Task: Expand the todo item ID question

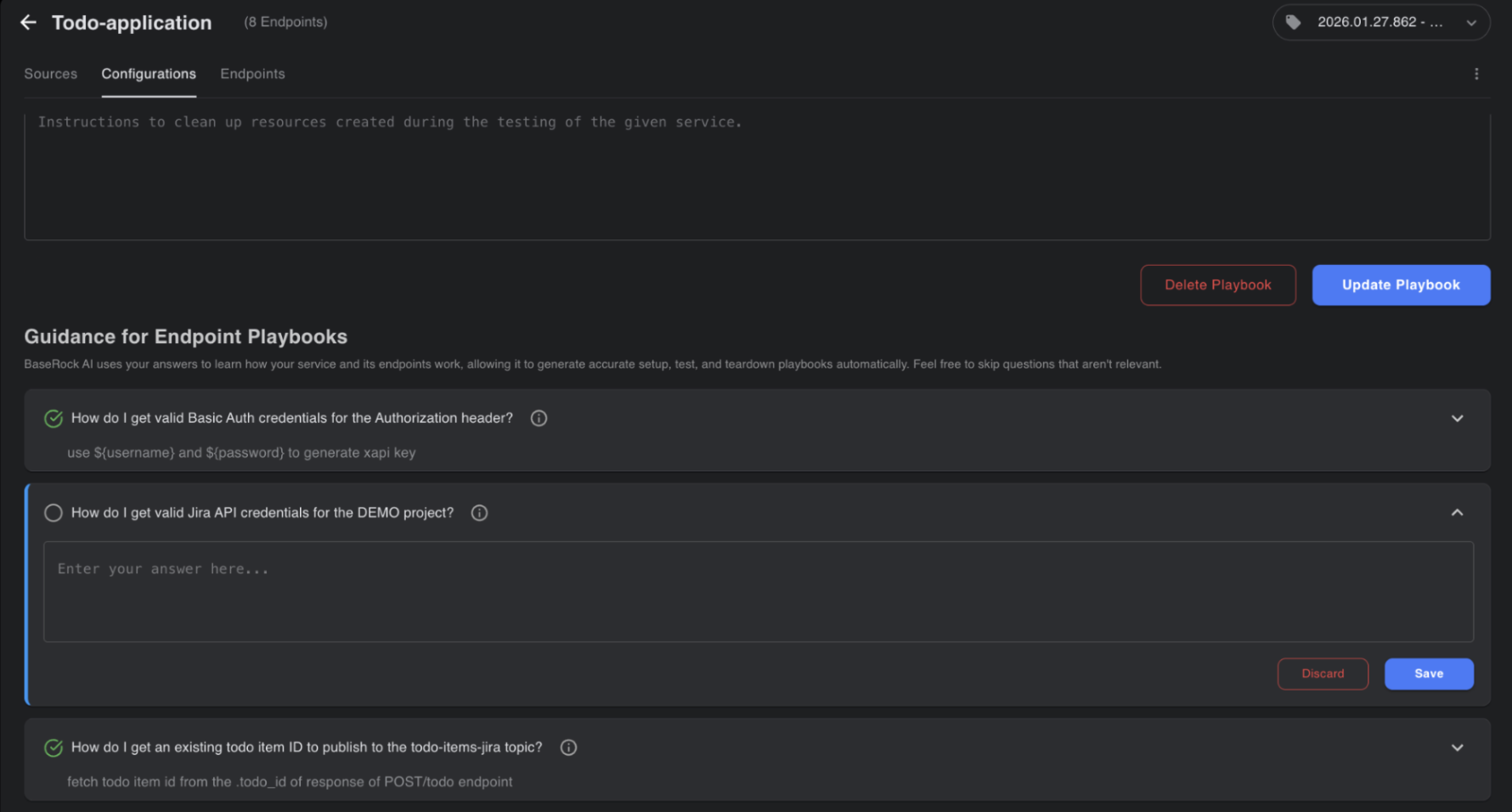Action: click(1457, 747)
